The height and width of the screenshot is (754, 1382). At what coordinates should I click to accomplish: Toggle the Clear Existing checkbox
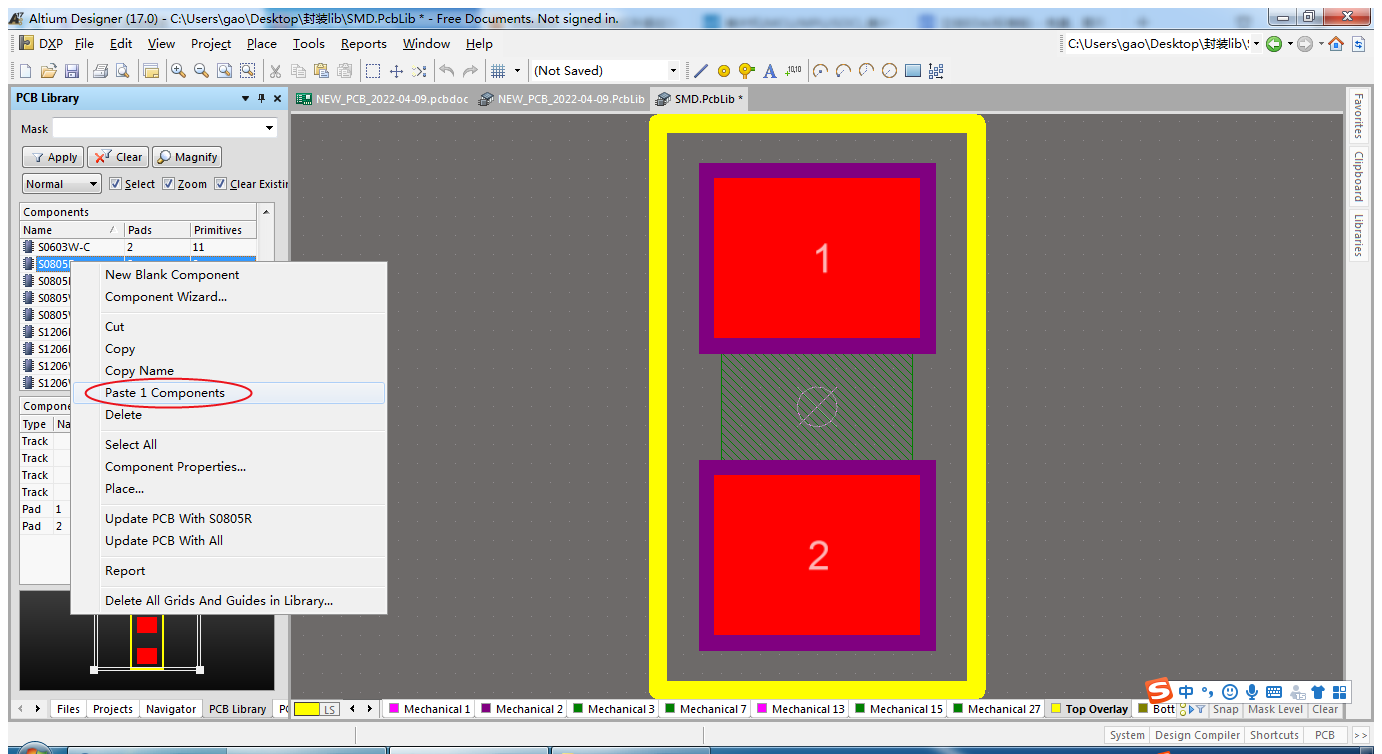221,184
